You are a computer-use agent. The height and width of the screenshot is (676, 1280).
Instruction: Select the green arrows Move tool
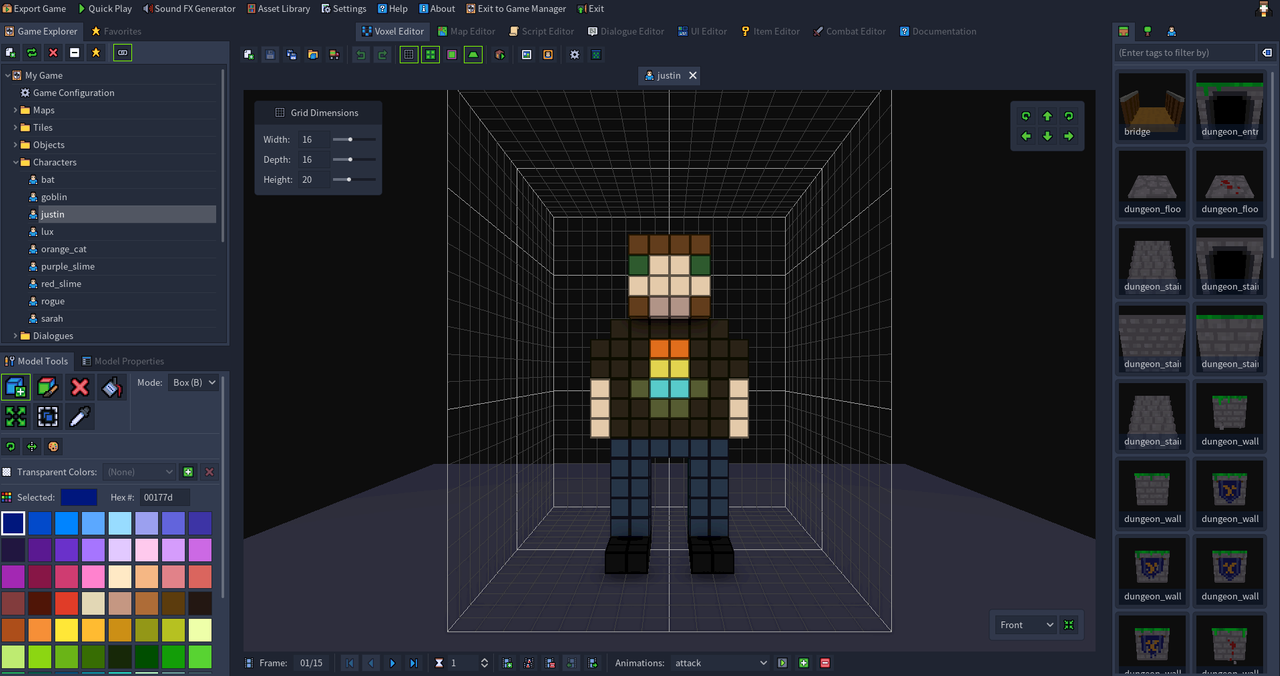pos(16,416)
